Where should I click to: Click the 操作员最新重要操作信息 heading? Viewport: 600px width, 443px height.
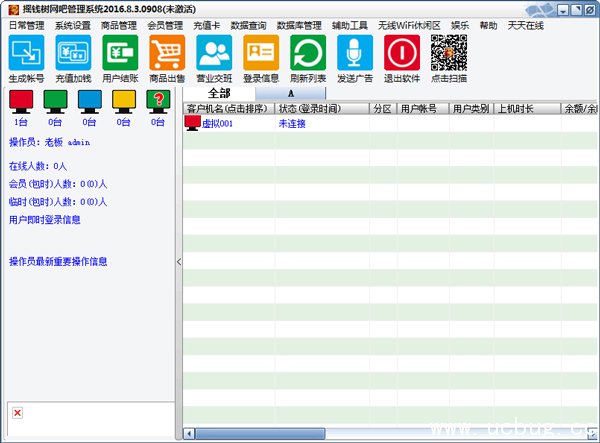(58, 262)
